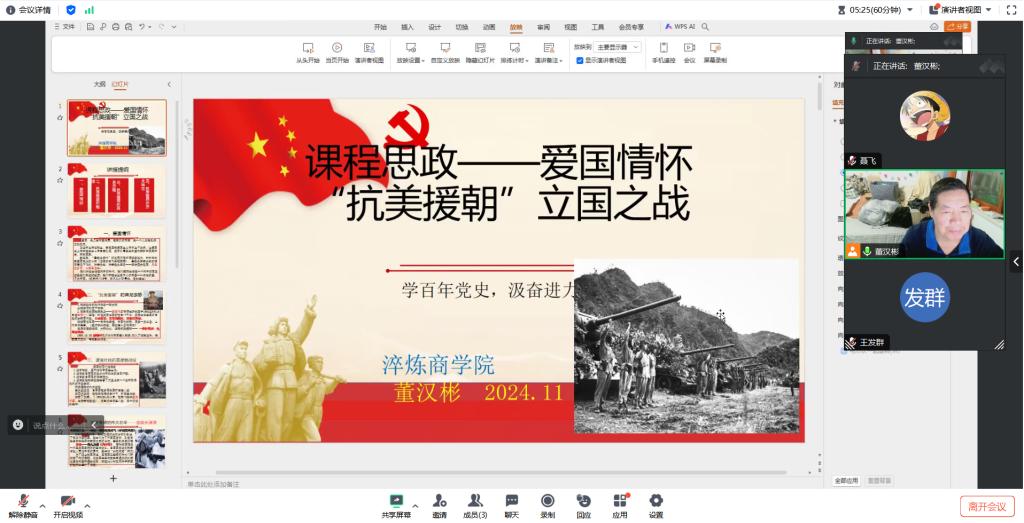Viewport: 1024px width, 523px height.
Task: Open 演讲者视图 view layout dropdown
Action: [x=961, y=10]
